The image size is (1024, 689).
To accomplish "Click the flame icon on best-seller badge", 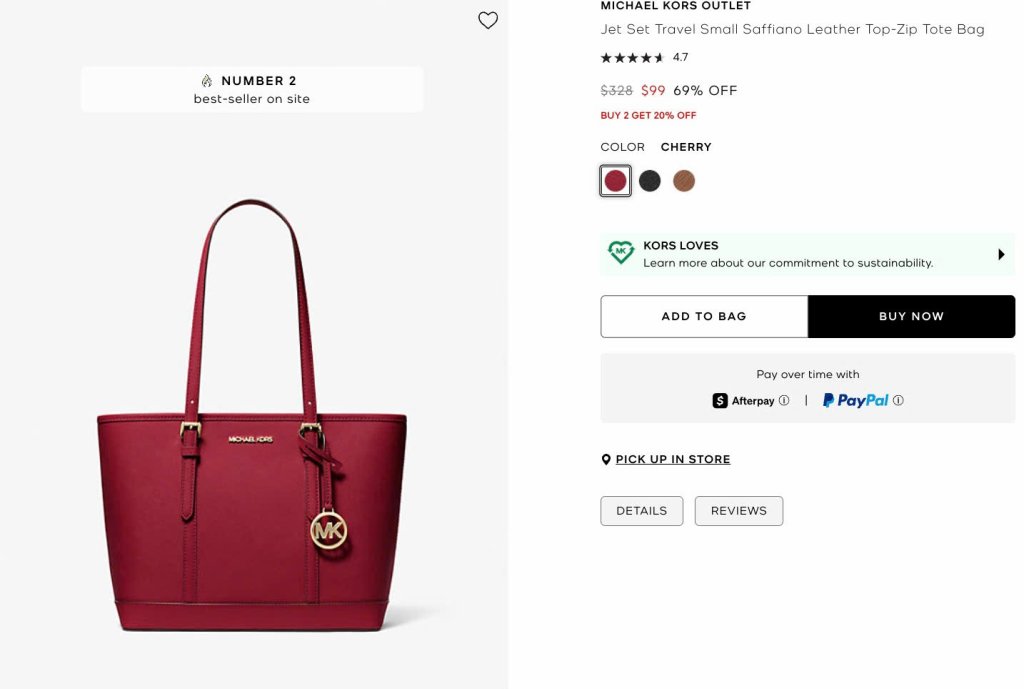I will [207, 81].
